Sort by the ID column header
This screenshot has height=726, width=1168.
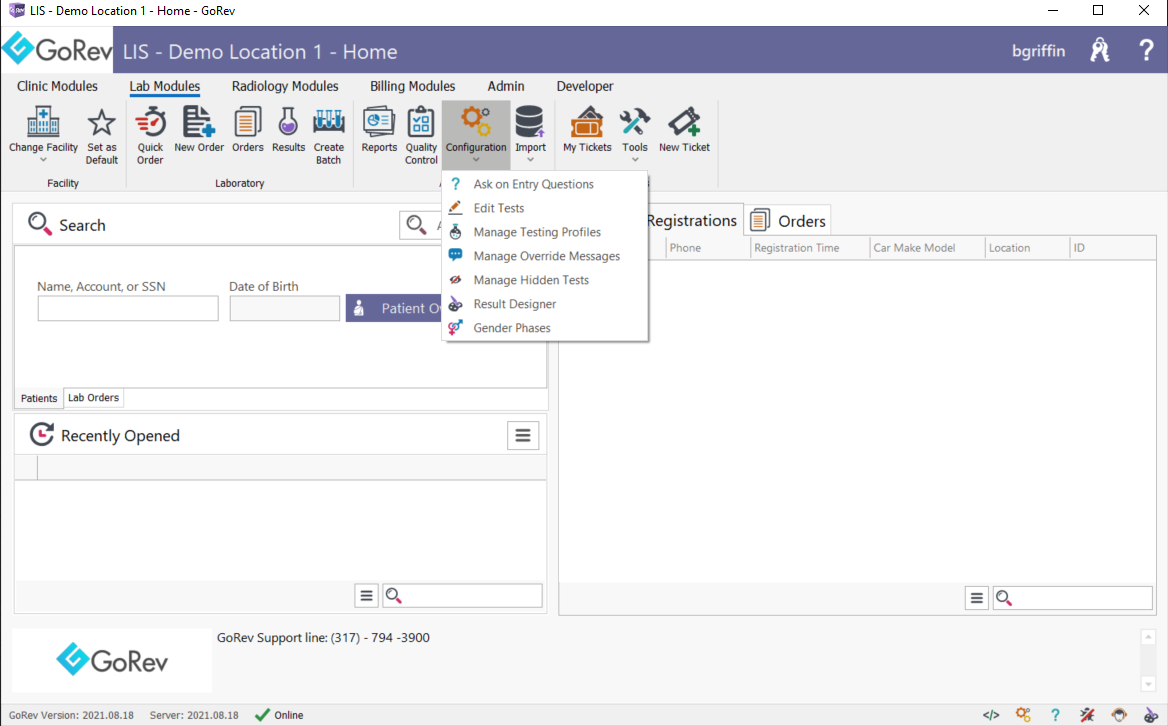[x=1113, y=248]
